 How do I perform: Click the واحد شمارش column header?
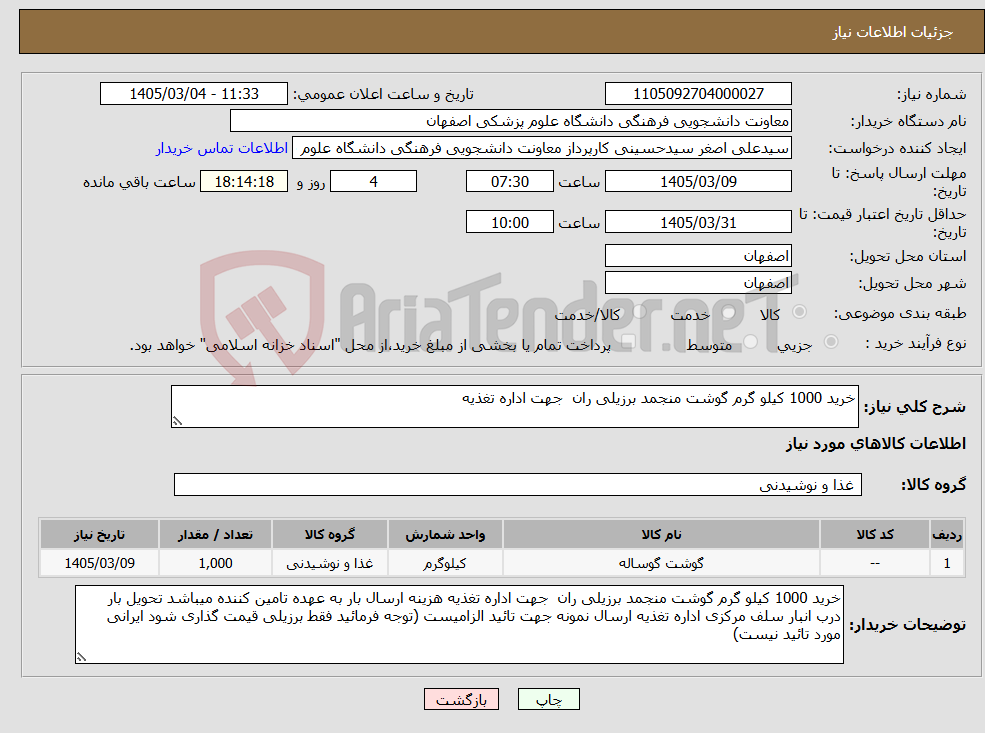[x=445, y=535]
